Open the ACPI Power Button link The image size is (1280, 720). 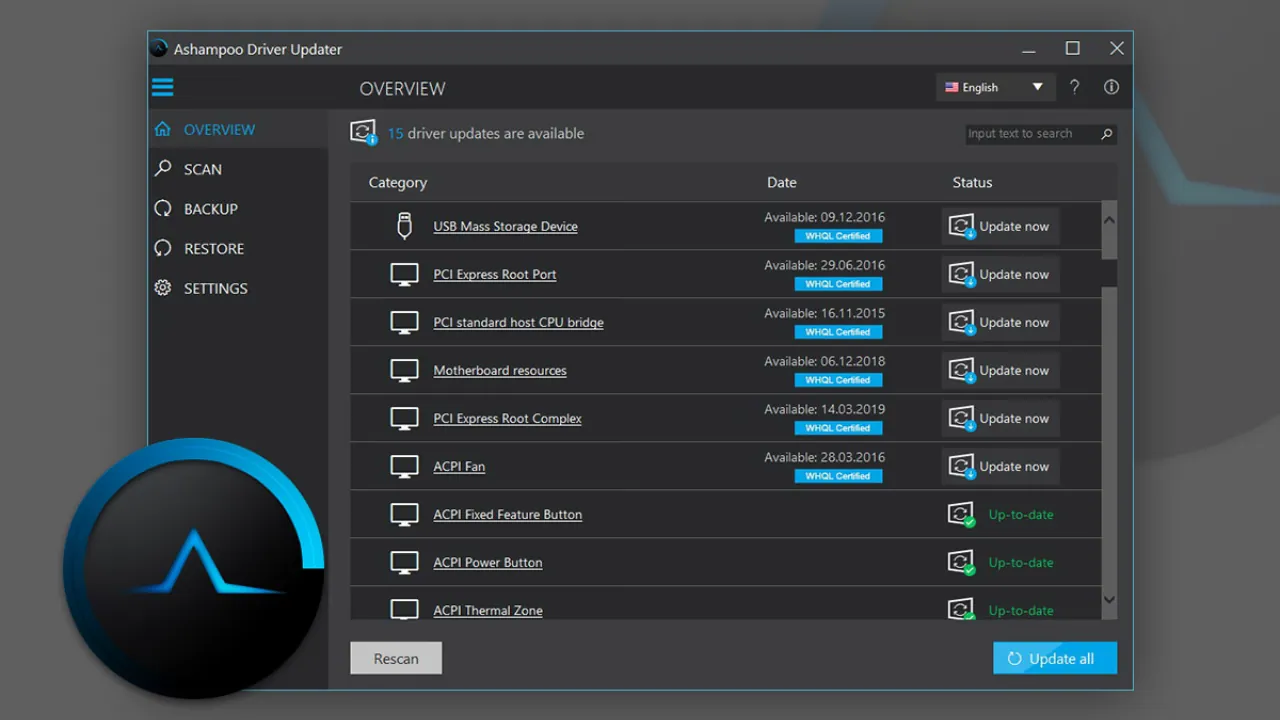[488, 562]
